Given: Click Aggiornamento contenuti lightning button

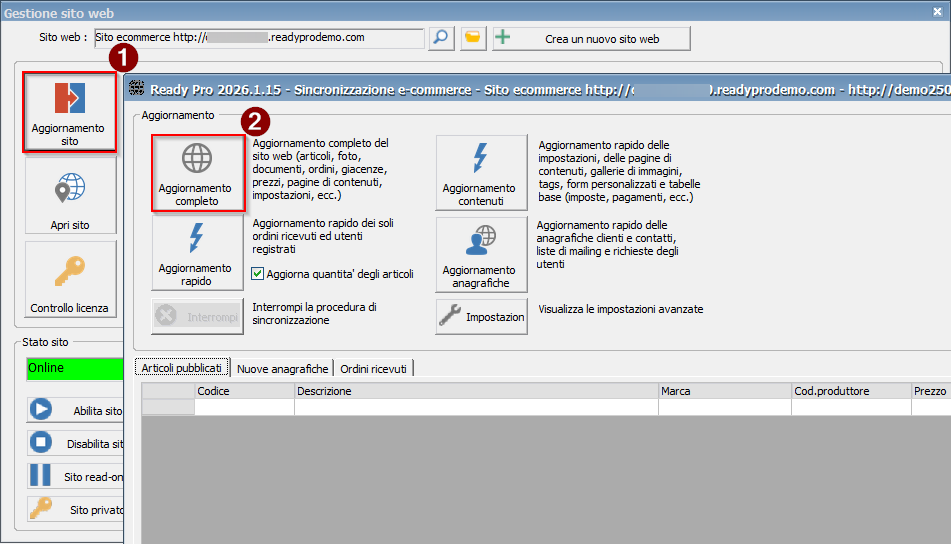Looking at the screenshot, I should point(479,173).
